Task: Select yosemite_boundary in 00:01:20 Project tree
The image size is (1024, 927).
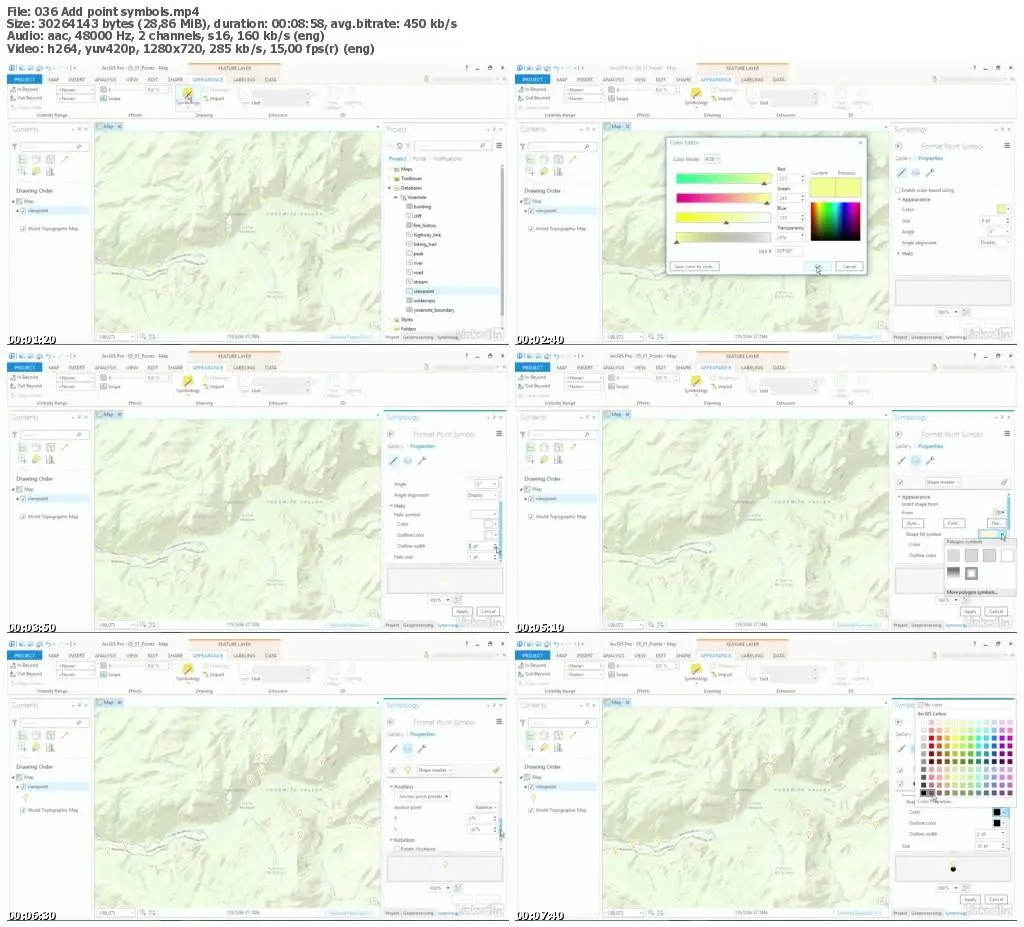Action: tap(434, 310)
